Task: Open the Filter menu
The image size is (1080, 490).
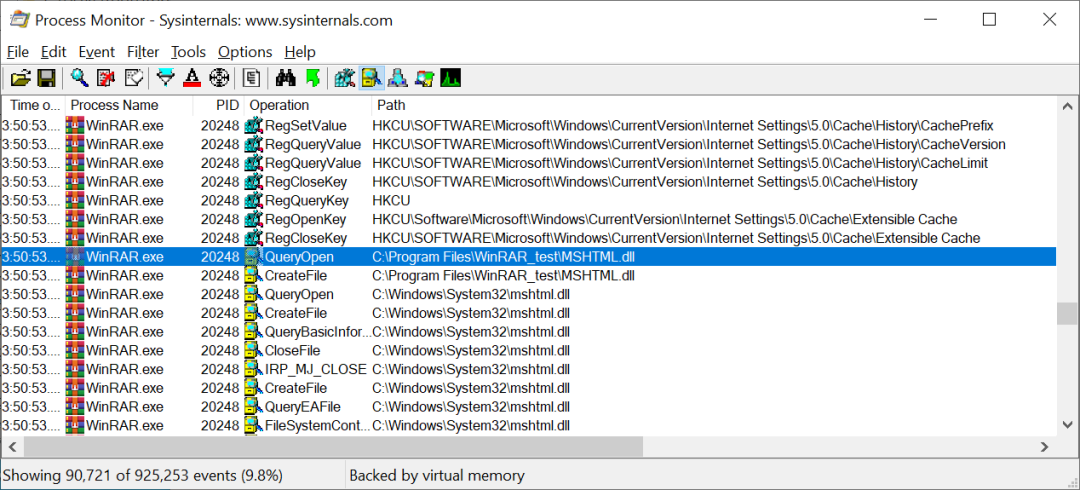Action: pyautogui.click(x=143, y=52)
